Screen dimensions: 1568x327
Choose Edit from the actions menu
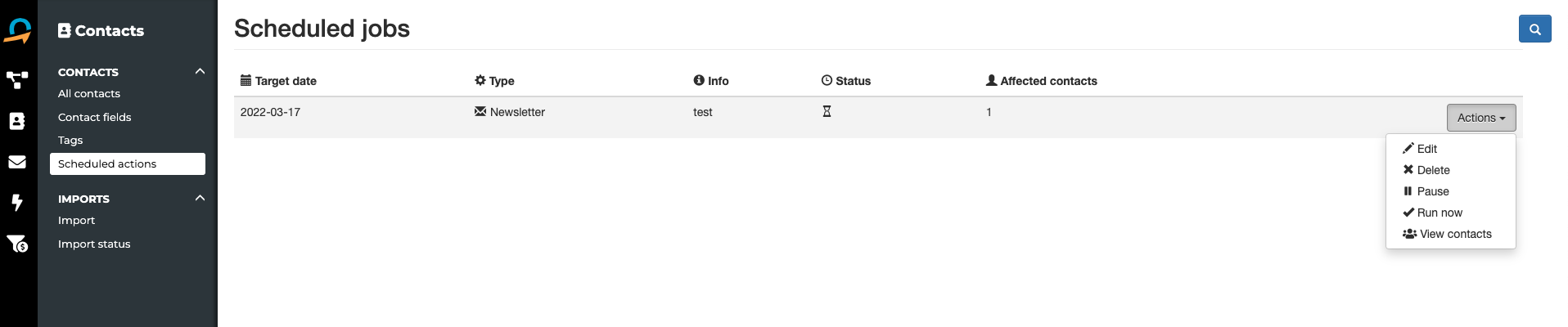point(1420,149)
